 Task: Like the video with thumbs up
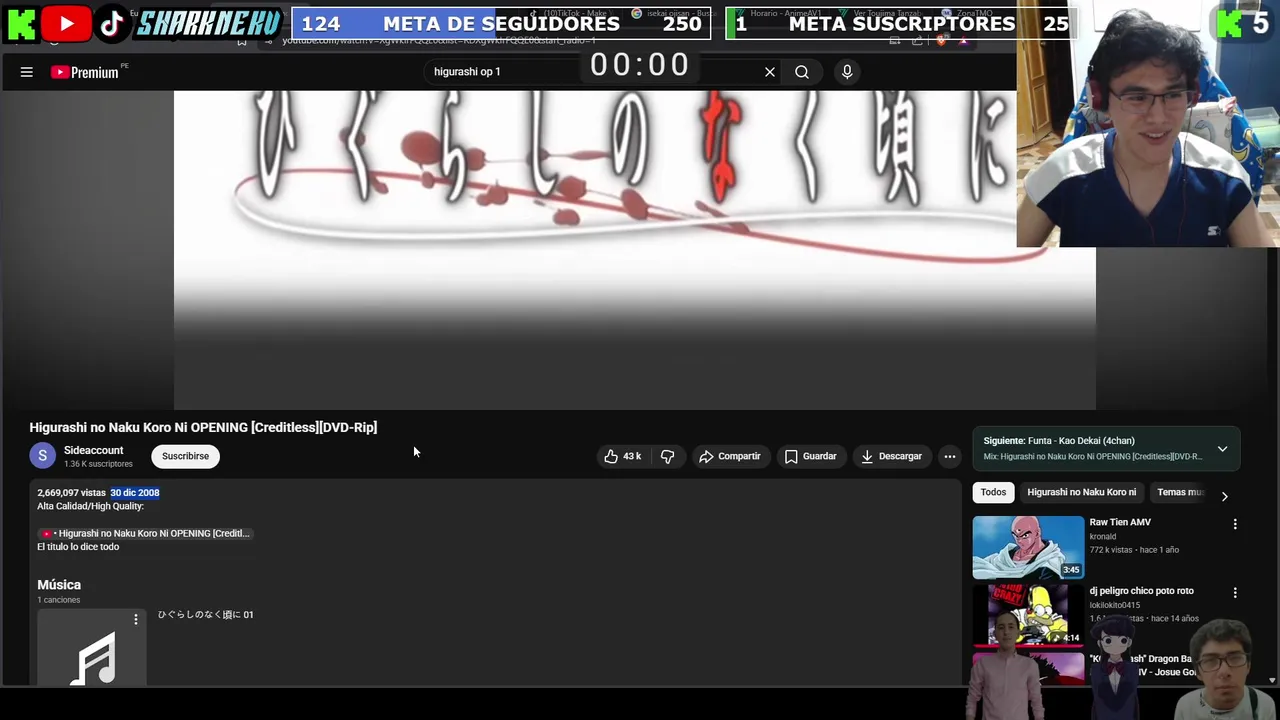coord(622,456)
